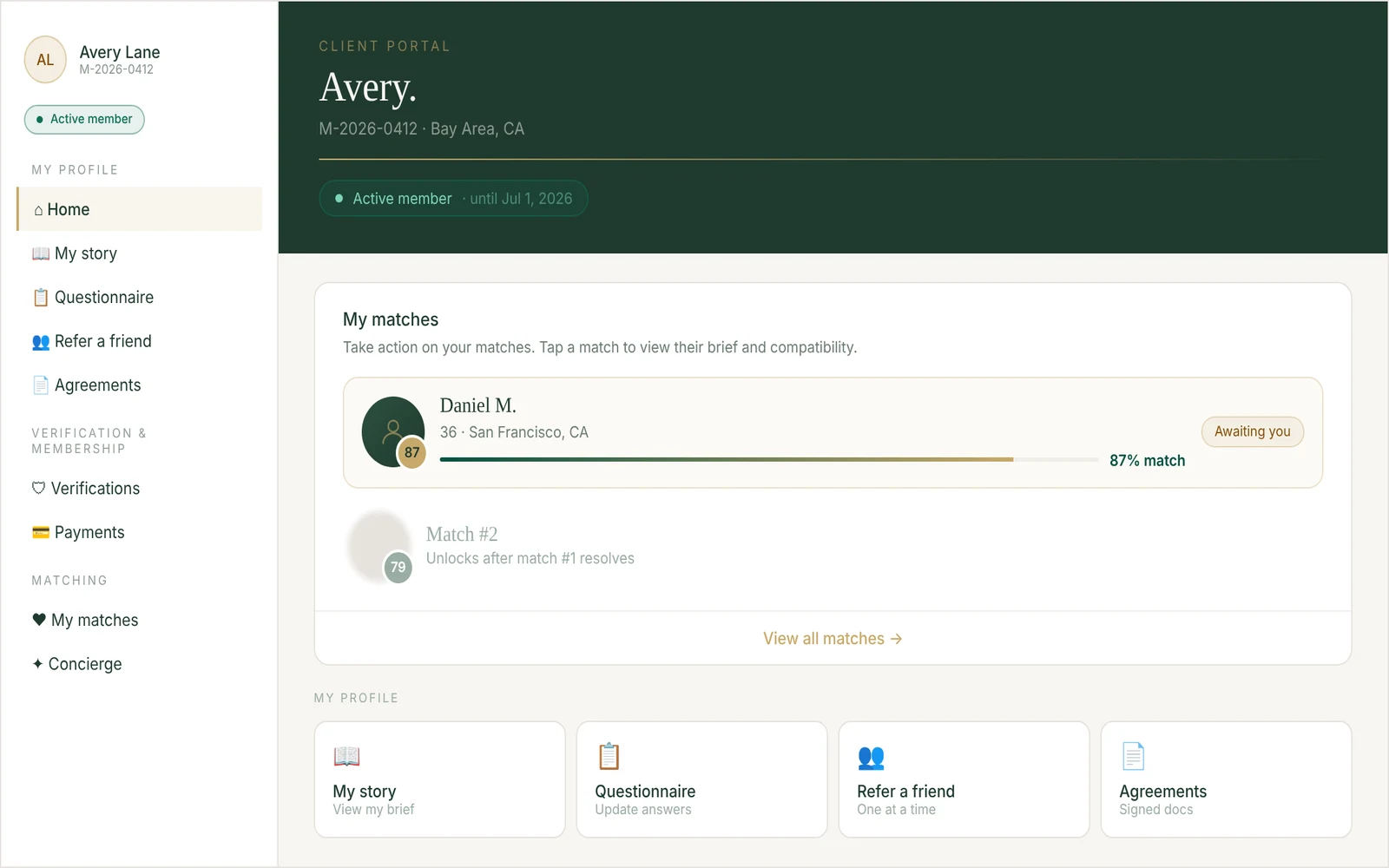Open Concierge from sidebar
Image resolution: width=1389 pixels, height=868 pixels.
coord(139,664)
